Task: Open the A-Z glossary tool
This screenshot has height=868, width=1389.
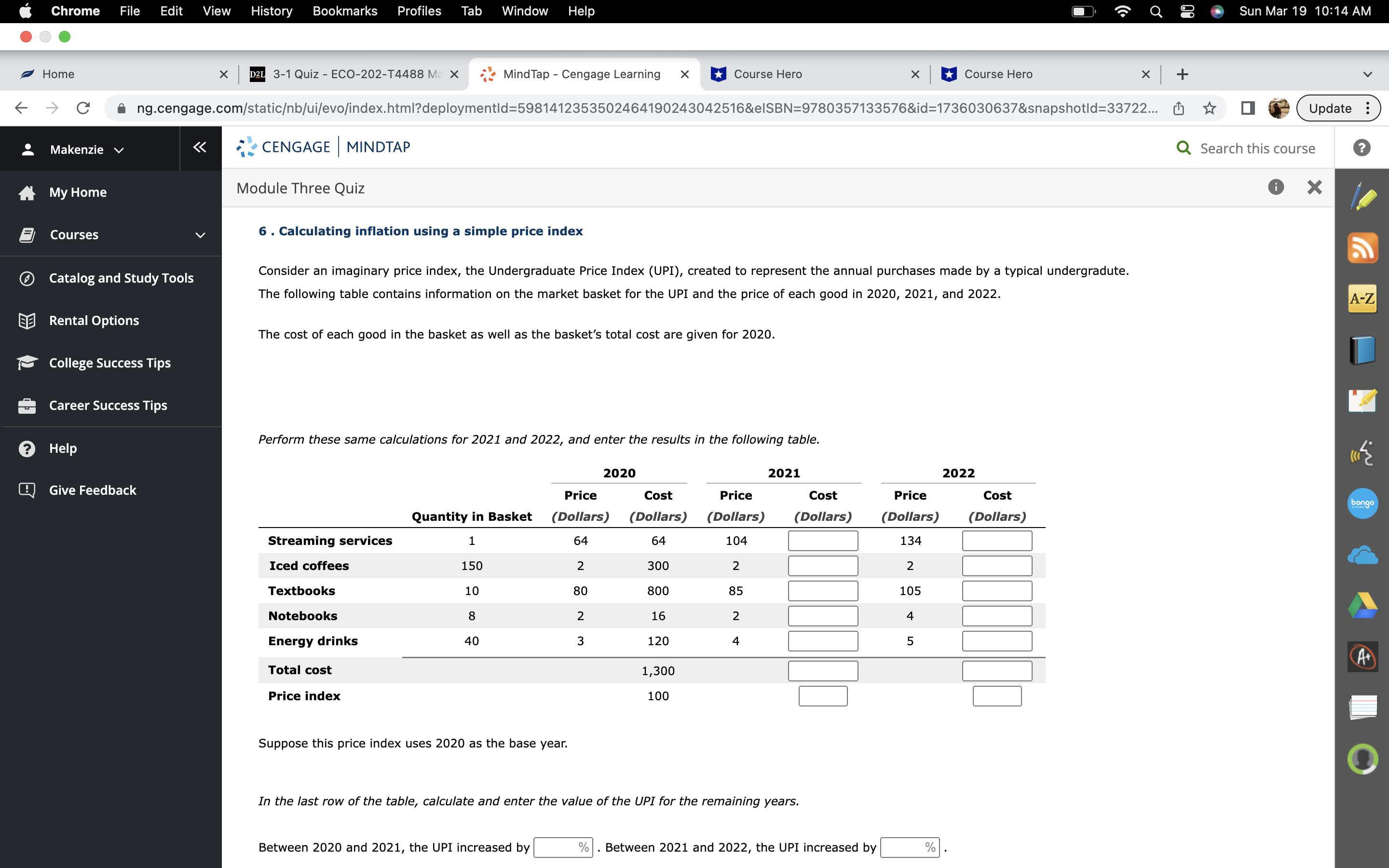Action: (1363, 298)
